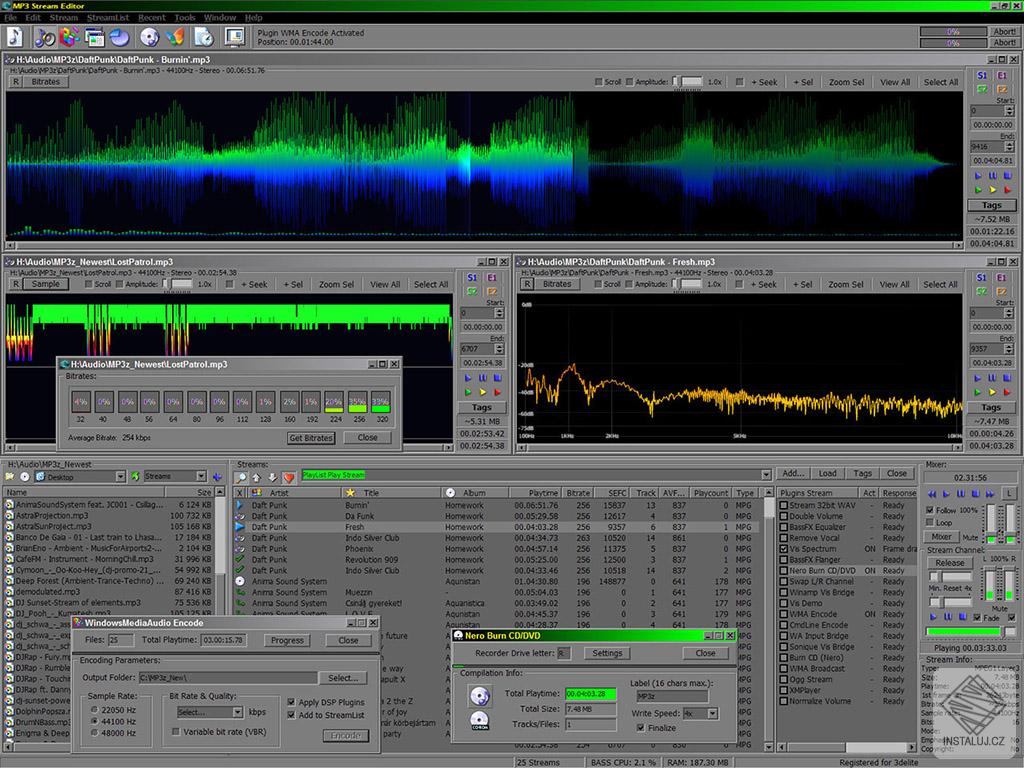Click the Amplitude slider in Burnin' waveform window
This screenshot has width=1024, height=768.
687,82
